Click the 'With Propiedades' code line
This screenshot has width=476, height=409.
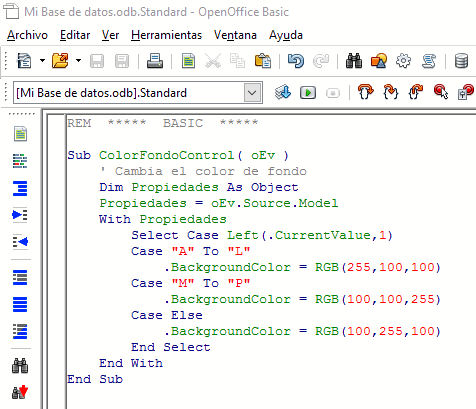pos(163,219)
